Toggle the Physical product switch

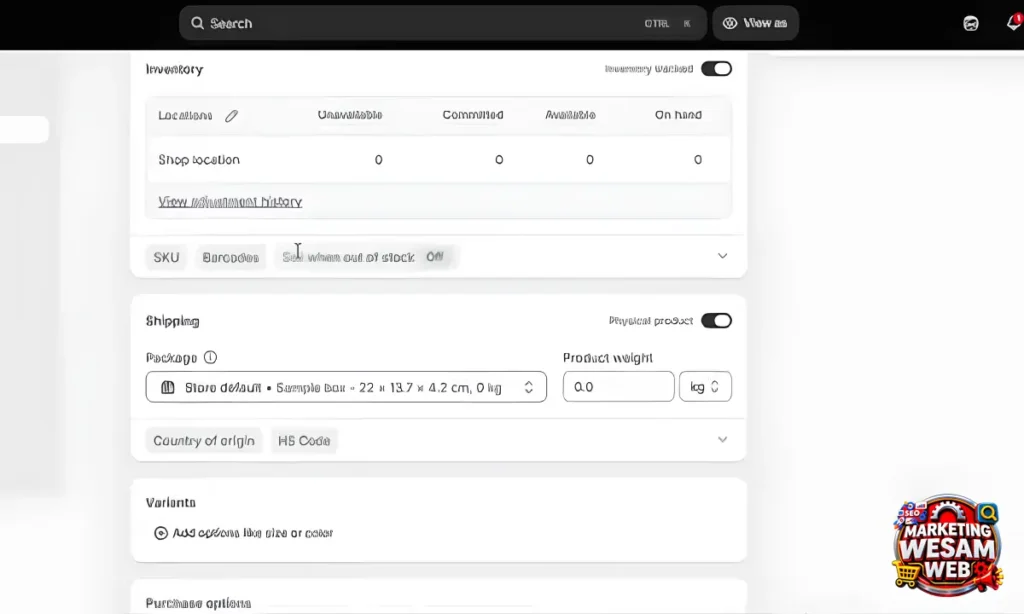[716, 321]
